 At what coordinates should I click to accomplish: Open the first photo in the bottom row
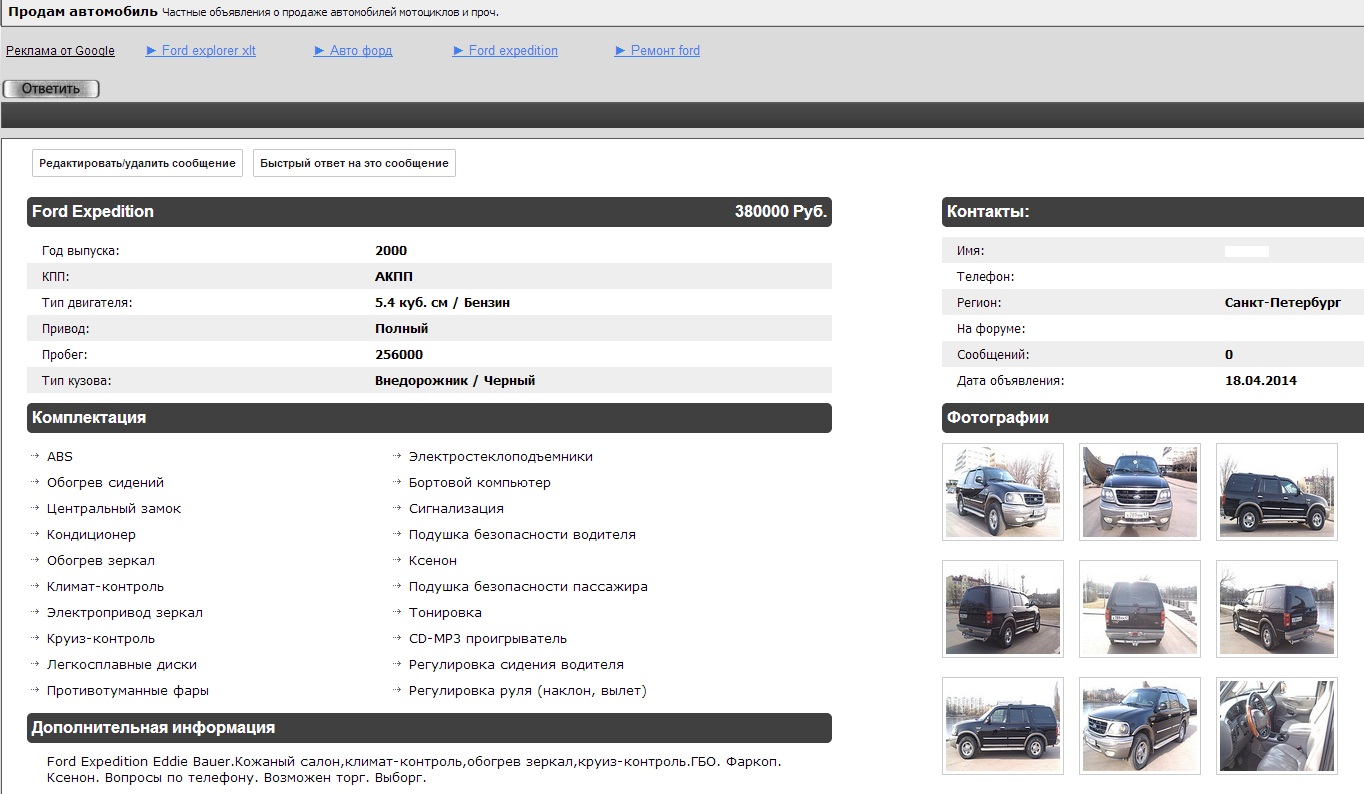[1003, 726]
